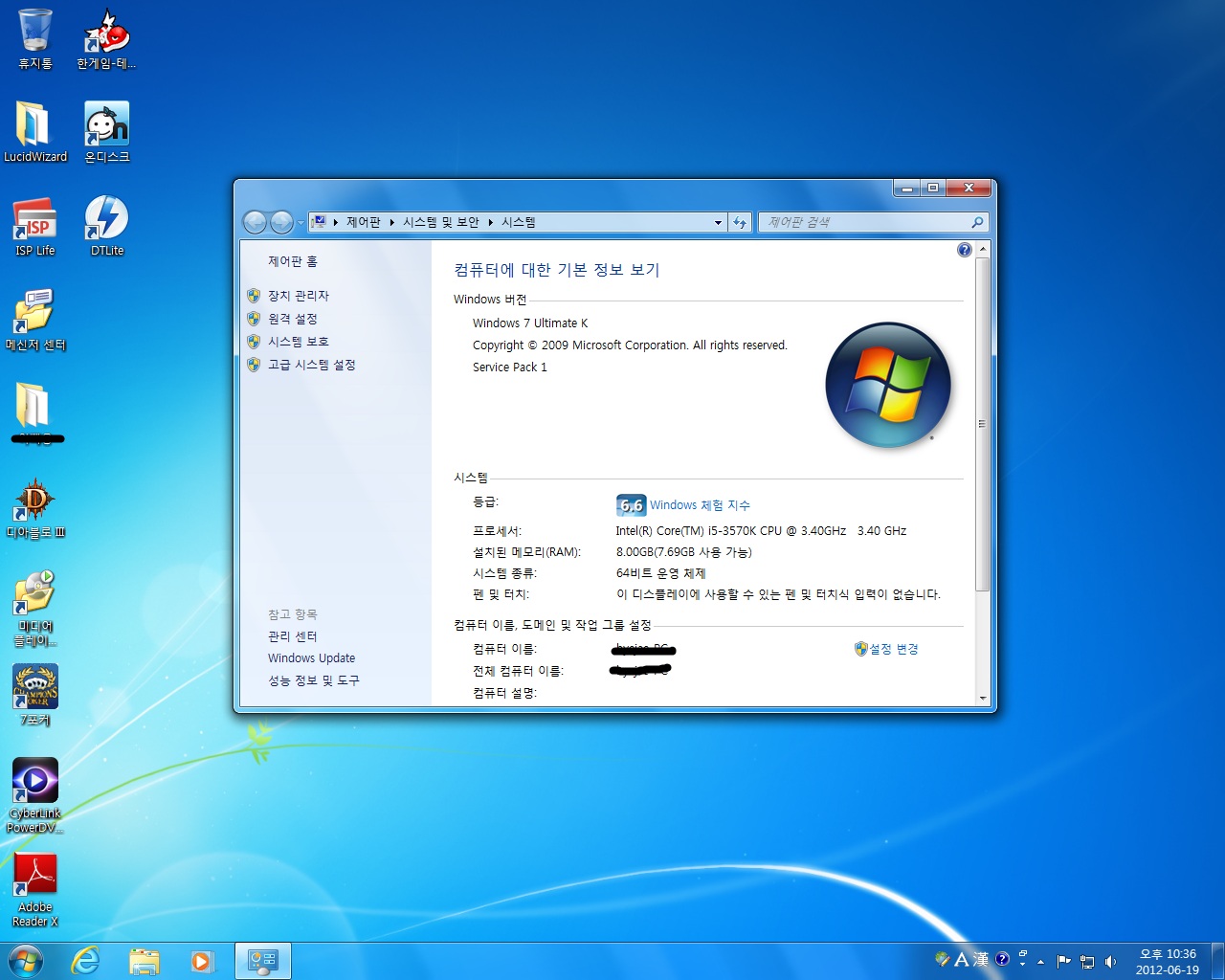Open the recent pages dropdown arrow
This screenshot has height=980, width=1225.
click(x=300, y=222)
